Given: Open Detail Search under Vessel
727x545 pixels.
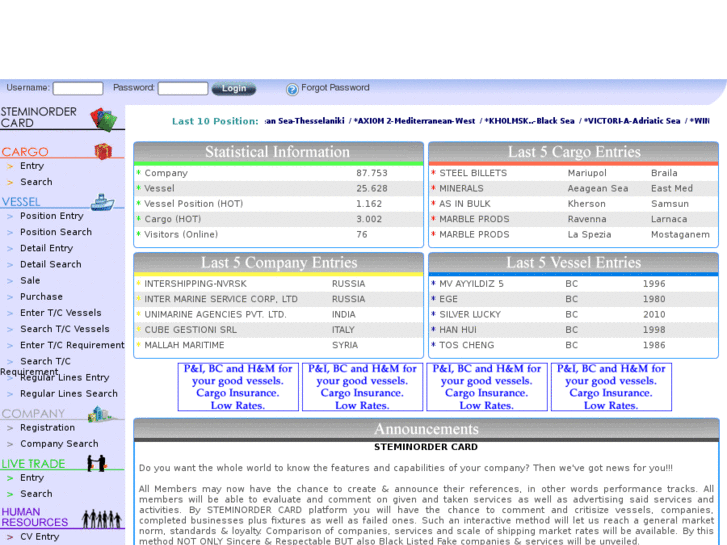Looking at the screenshot, I should point(51,264).
